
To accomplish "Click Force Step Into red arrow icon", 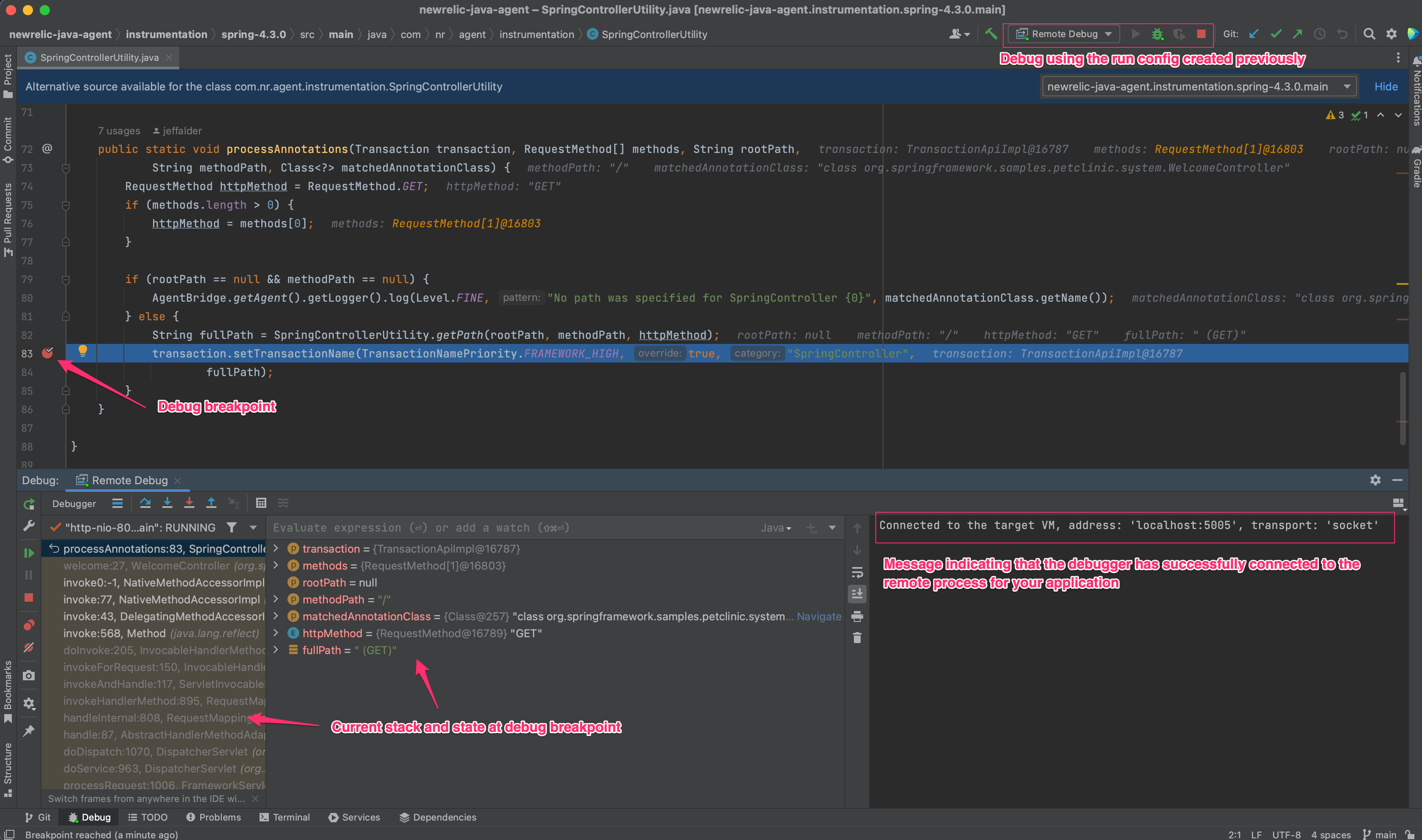I will pos(189,503).
